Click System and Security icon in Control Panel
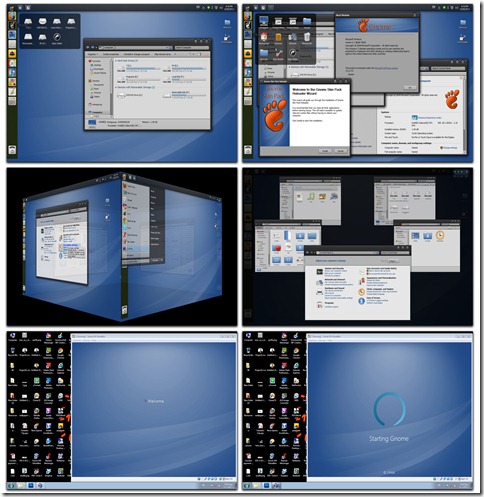 point(319,272)
